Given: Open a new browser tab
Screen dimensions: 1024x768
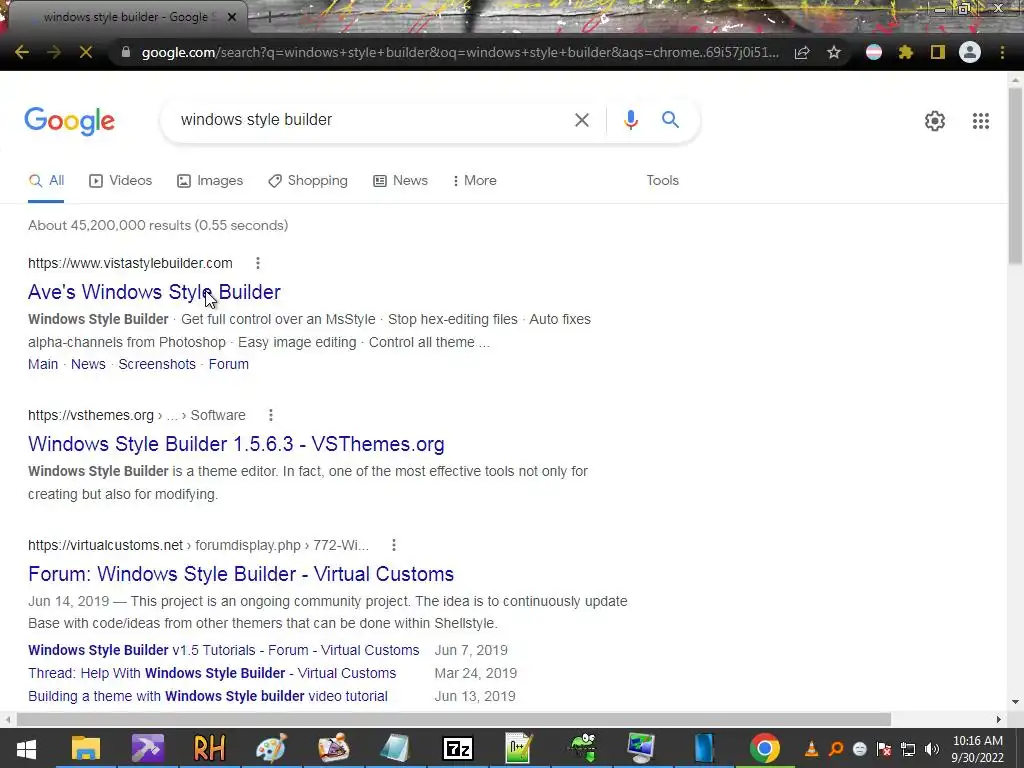Looking at the screenshot, I should click(268, 17).
